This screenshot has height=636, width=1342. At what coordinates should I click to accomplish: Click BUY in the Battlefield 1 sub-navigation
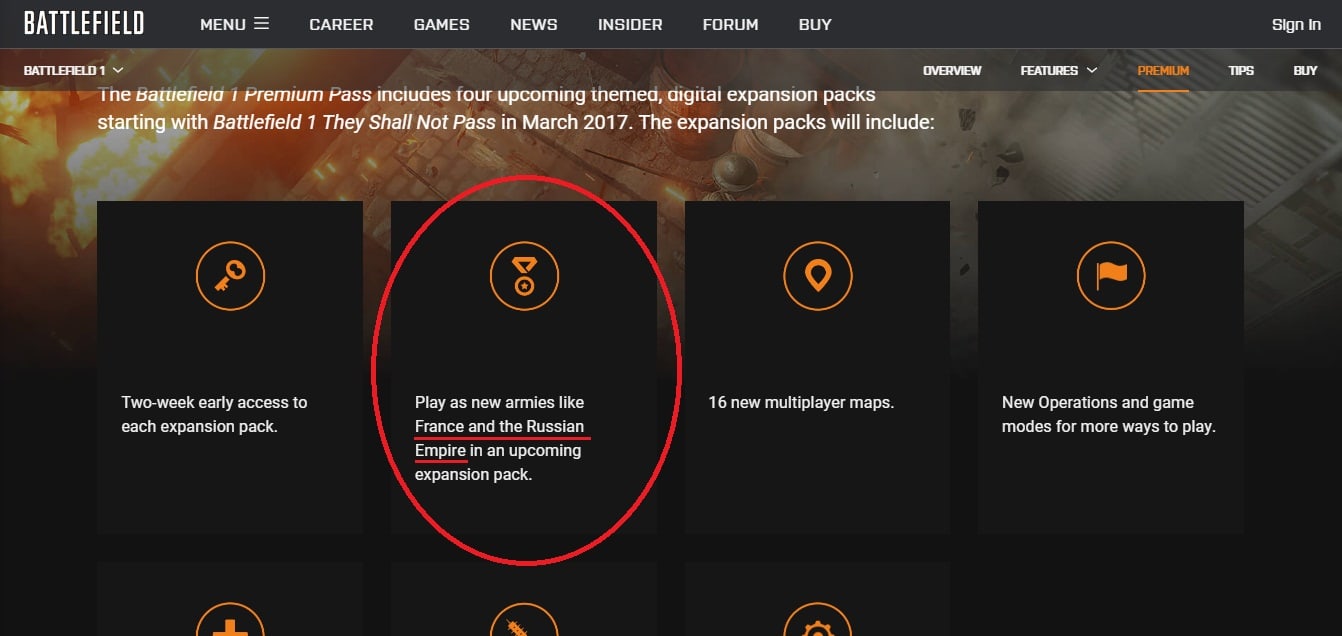point(1305,71)
